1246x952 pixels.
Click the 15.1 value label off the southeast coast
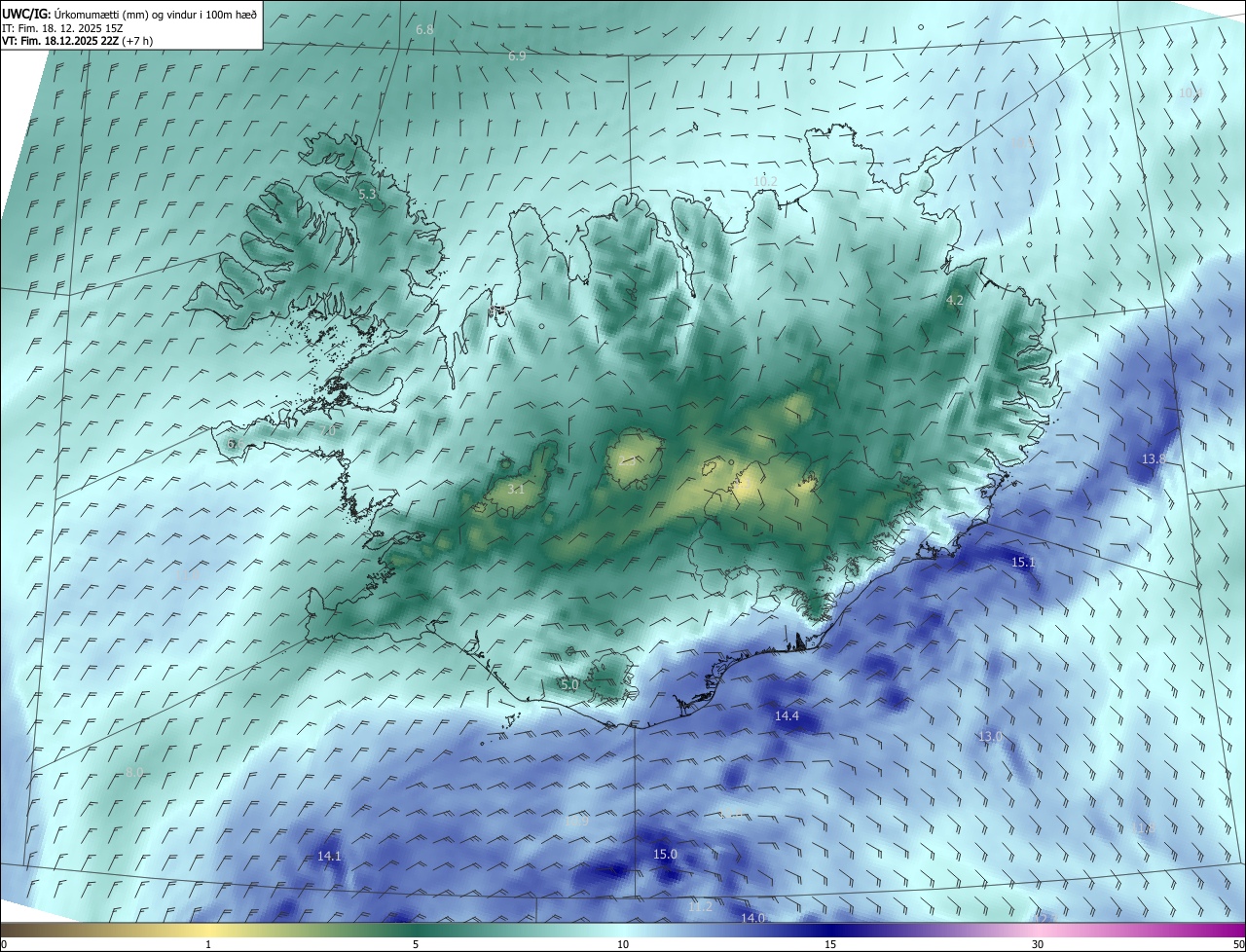coord(1023,563)
